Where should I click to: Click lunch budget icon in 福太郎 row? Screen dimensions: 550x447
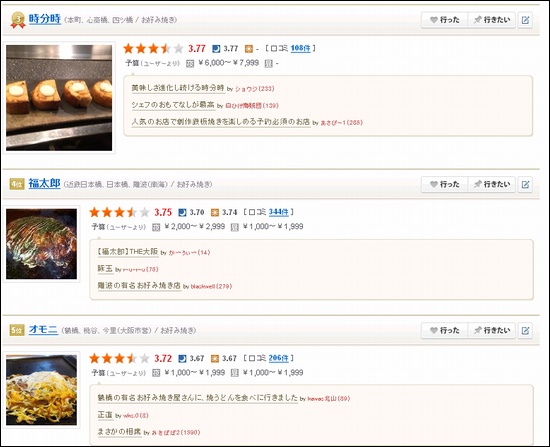coord(234,227)
